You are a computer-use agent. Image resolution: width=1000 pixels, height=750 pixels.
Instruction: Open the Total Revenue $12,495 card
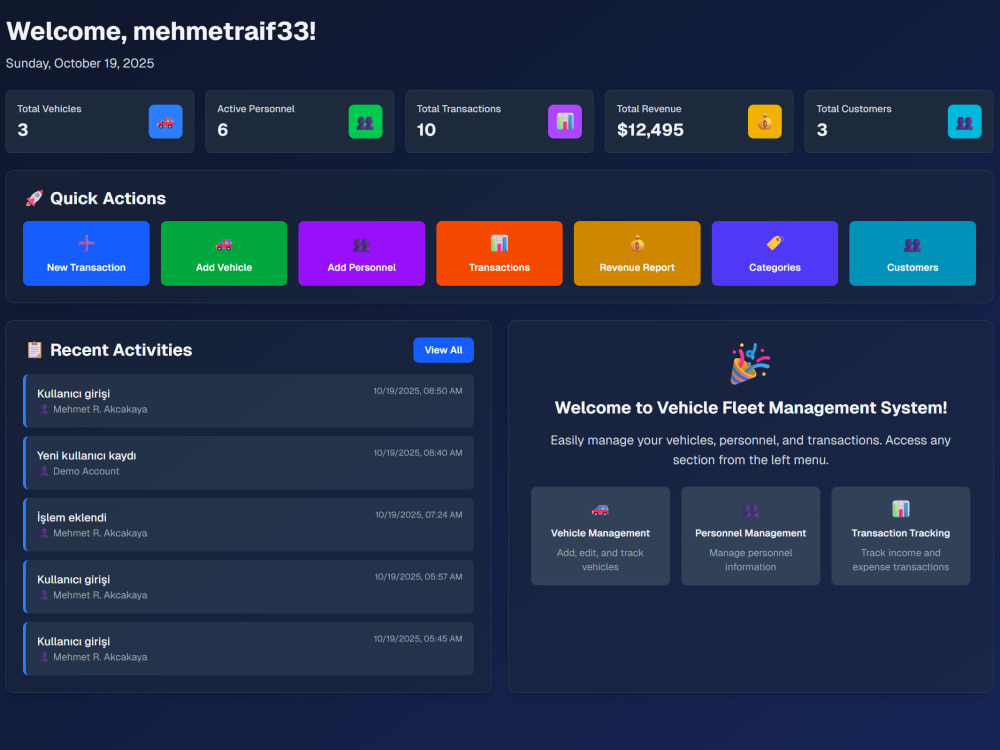click(x=699, y=121)
